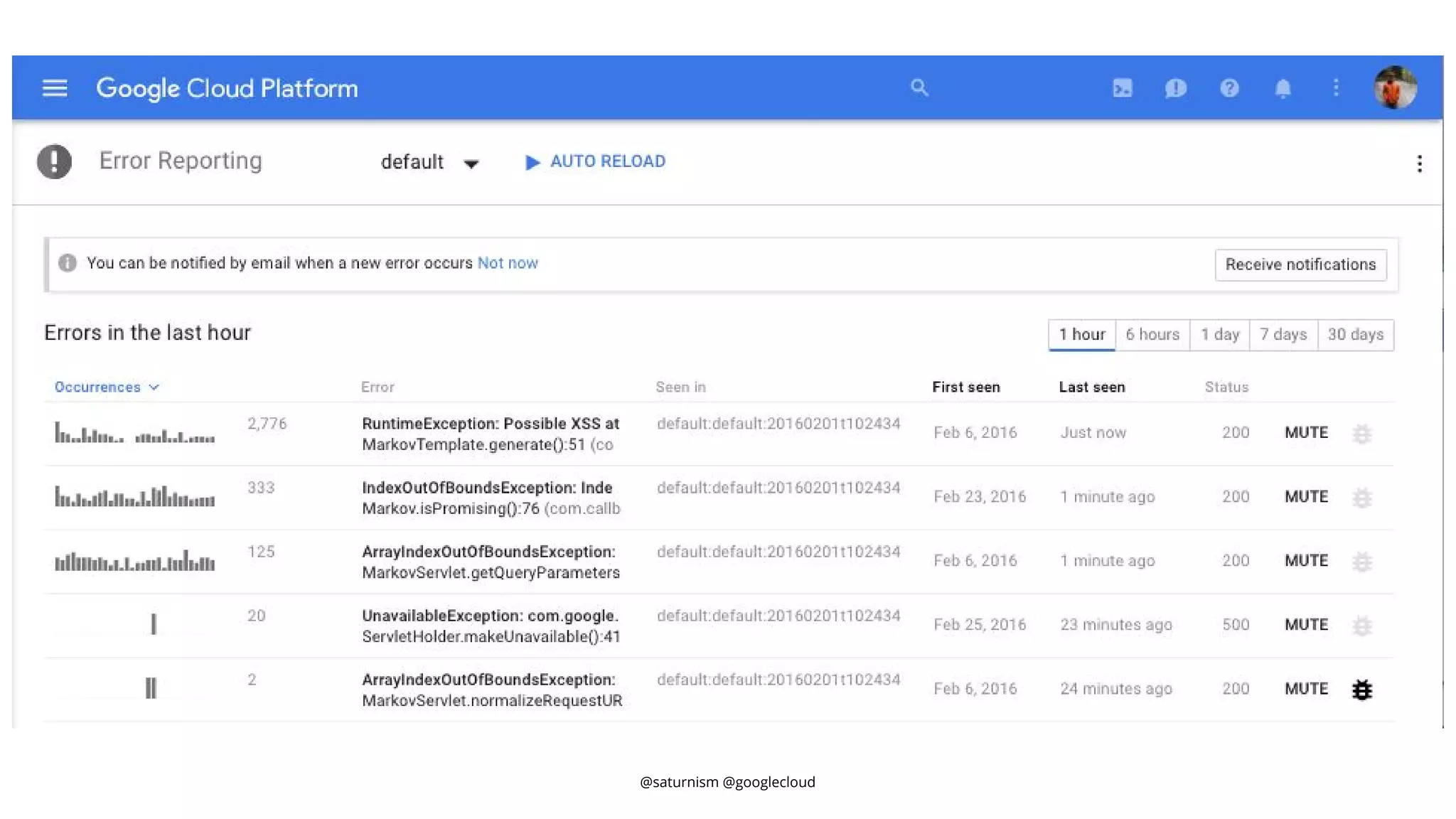Open RuntimeException: Possible XSS error details
The width and height of the screenshot is (1456, 819).
(x=491, y=434)
